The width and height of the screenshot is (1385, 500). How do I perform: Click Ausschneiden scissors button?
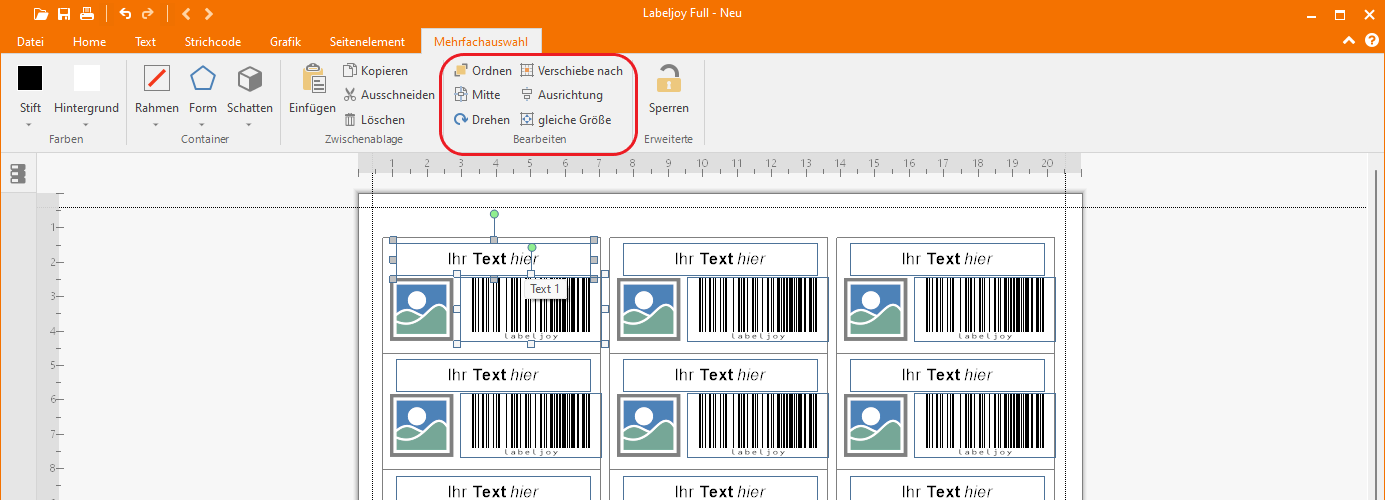point(389,95)
